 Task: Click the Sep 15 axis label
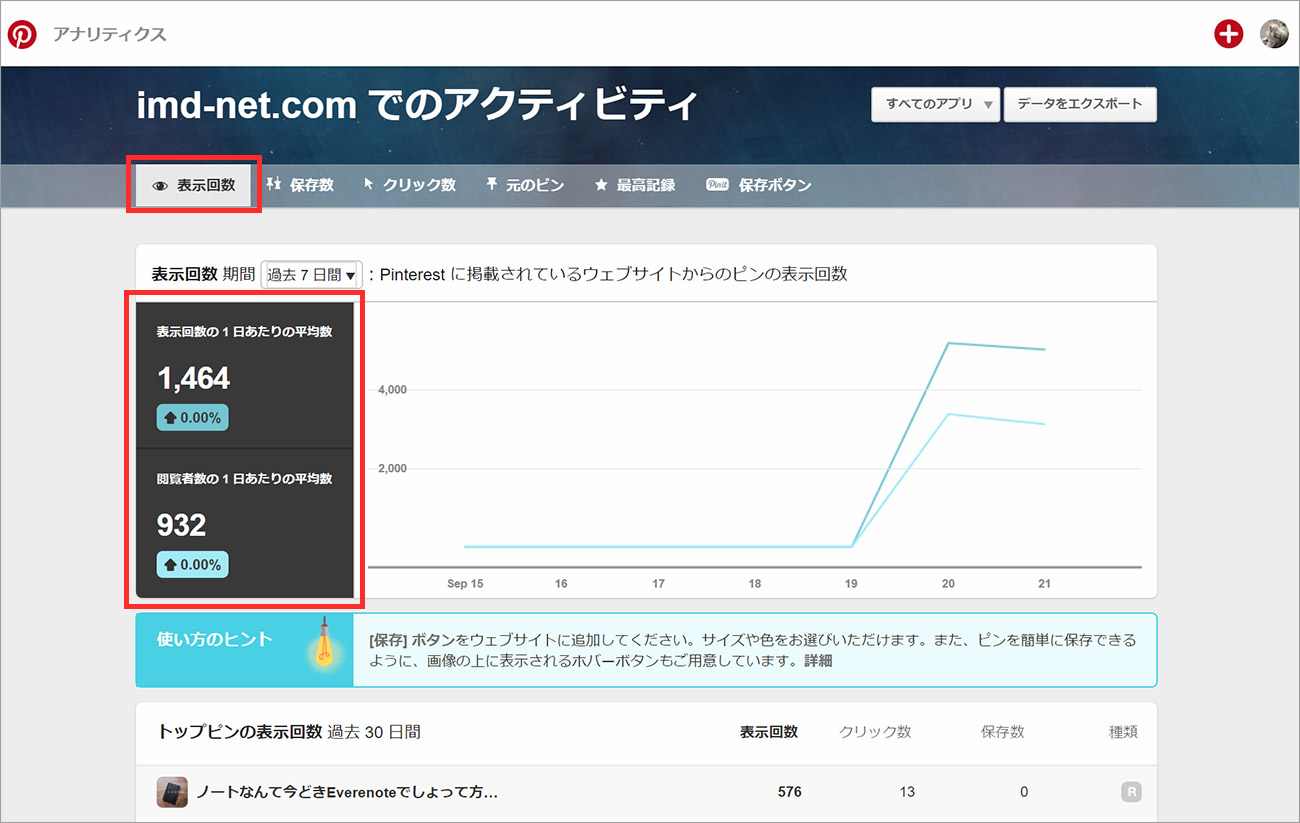(x=465, y=583)
